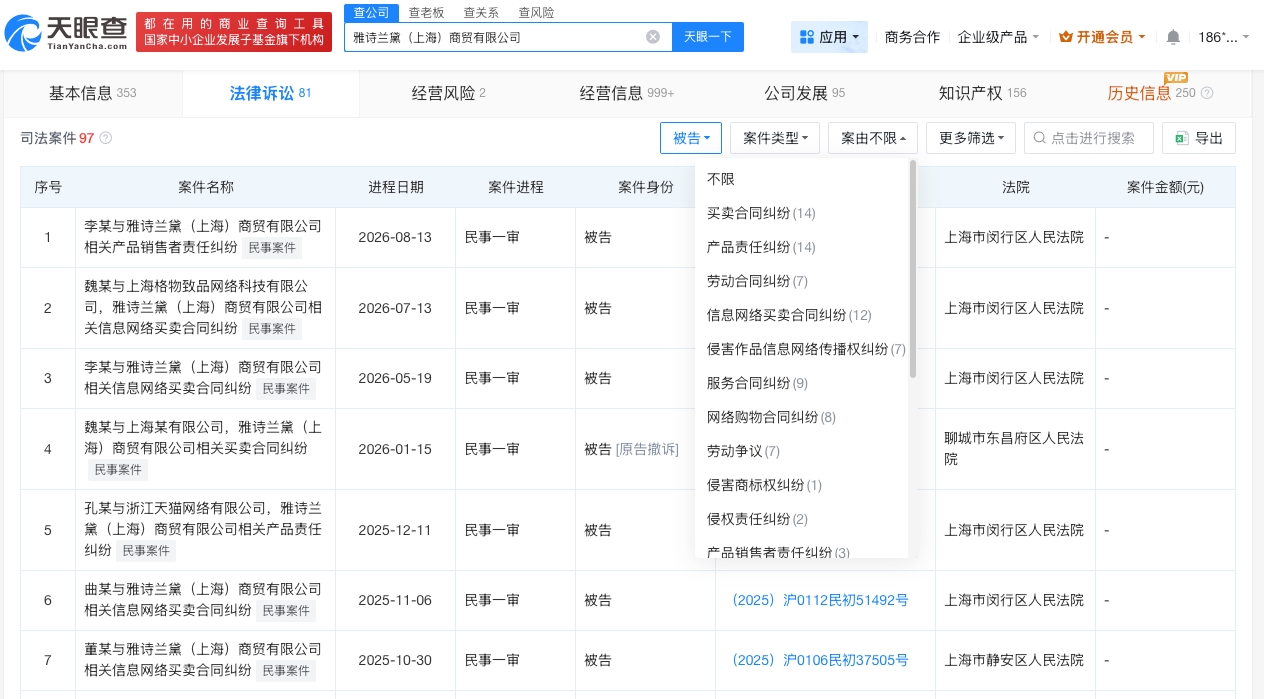Switch to the 知识产权 tab
Viewport: 1264px width, 699px height.
pyautogui.click(x=982, y=93)
